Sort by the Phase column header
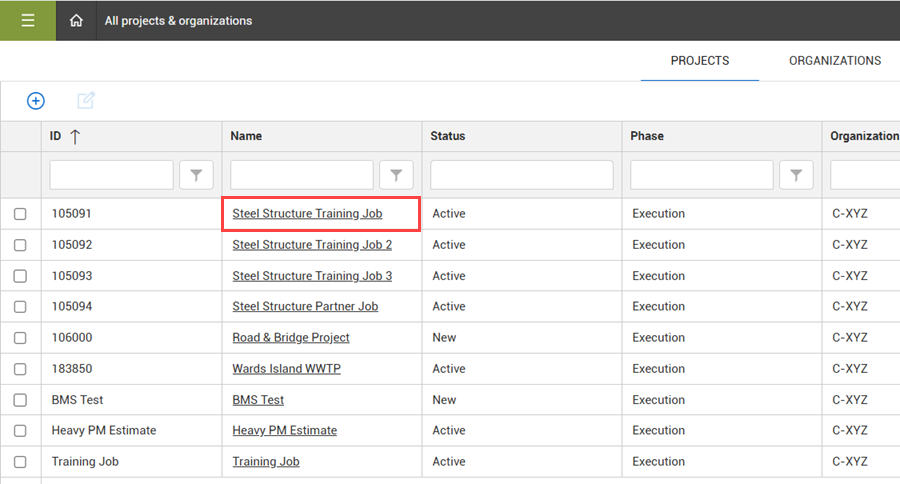The height and width of the screenshot is (484, 900). click(x=647, y=136)
